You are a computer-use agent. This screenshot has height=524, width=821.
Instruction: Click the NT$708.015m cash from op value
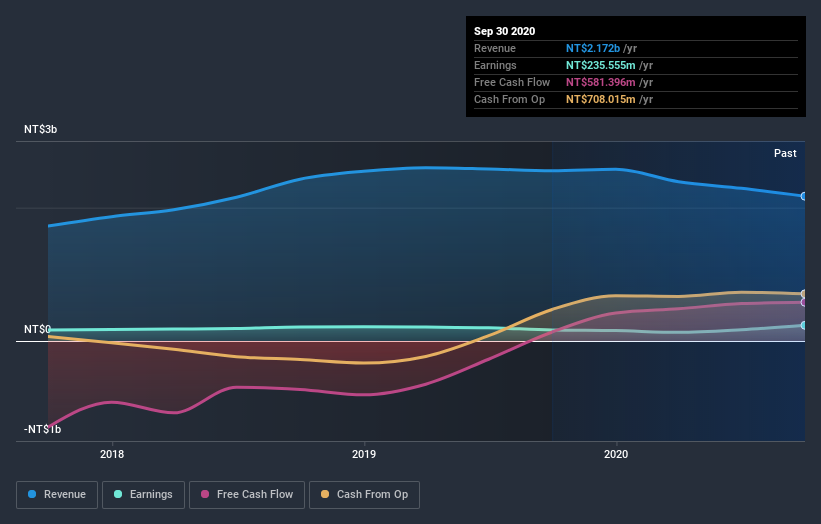(601, 99)
